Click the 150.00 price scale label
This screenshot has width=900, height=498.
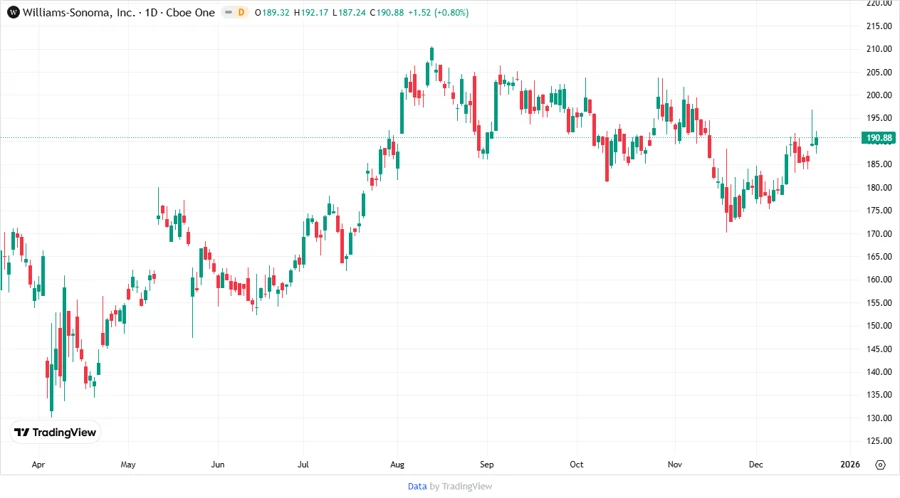point(879,326)
